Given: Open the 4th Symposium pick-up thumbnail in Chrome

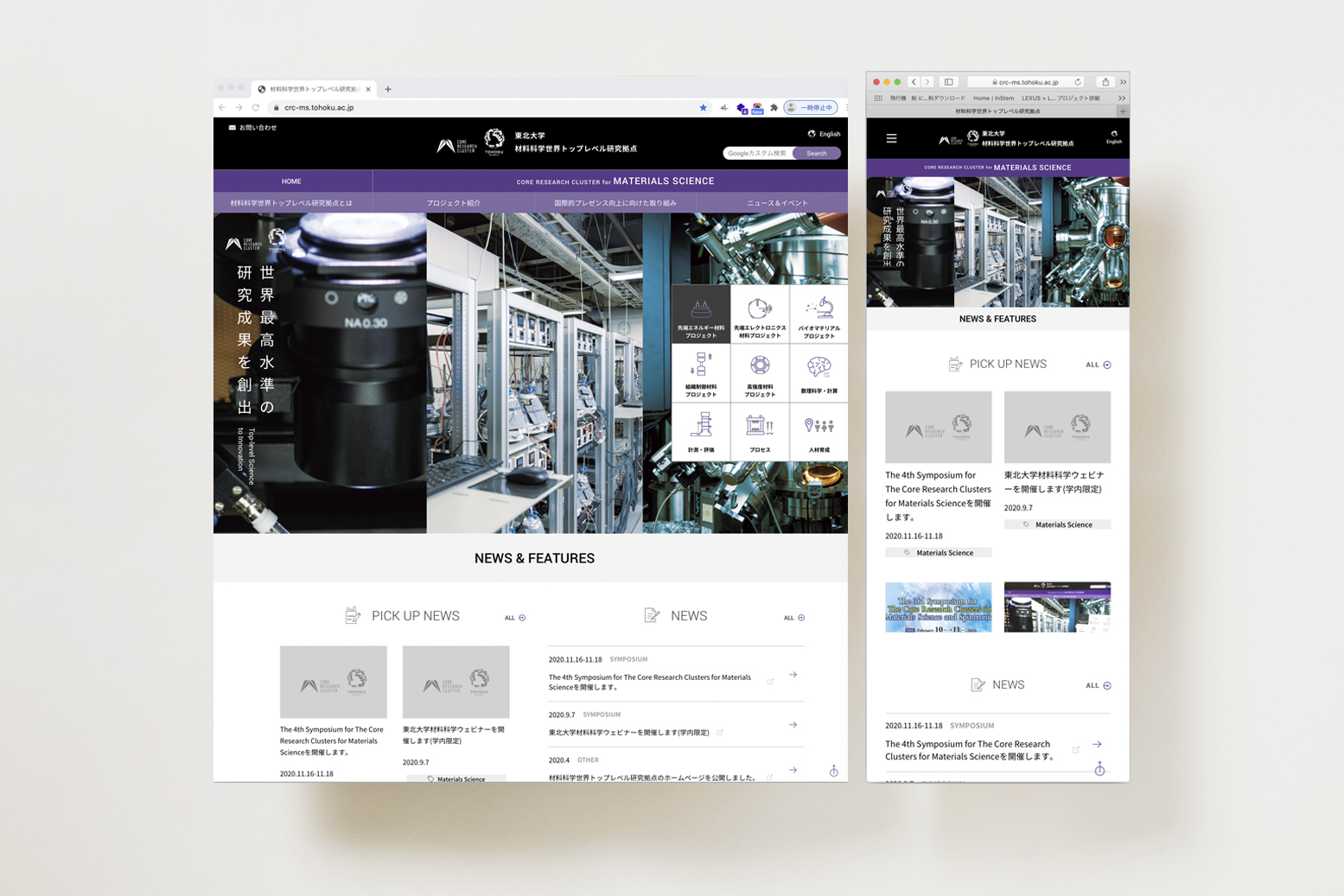Looking at the screenshot, I should 334,682.
